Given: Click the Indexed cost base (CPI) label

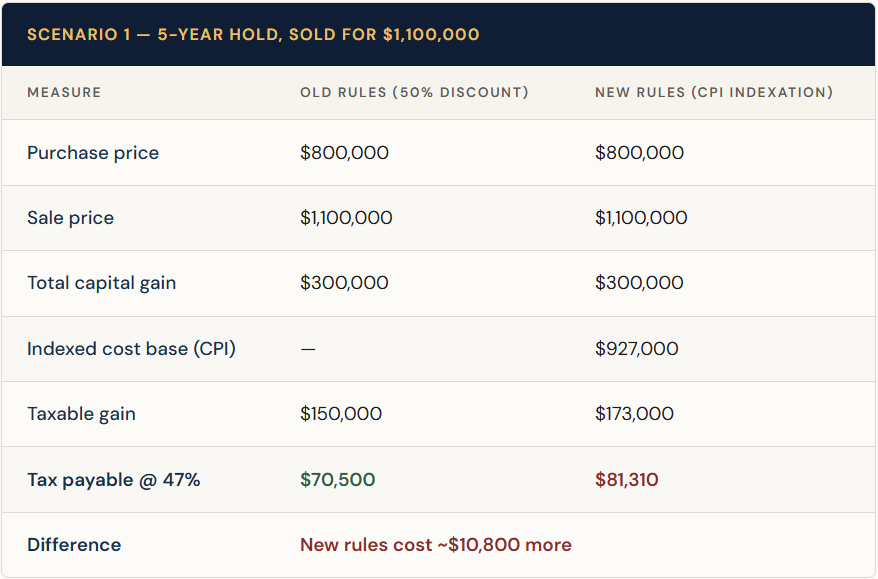Looking at the screenshot, I should pos(132,348).
